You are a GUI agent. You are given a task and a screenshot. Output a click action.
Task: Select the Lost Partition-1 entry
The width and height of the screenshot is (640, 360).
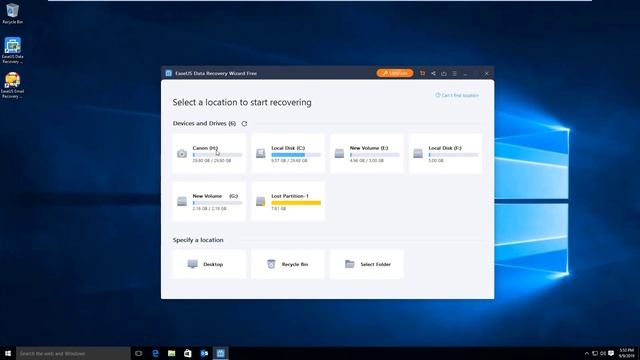tap(288, 202)
